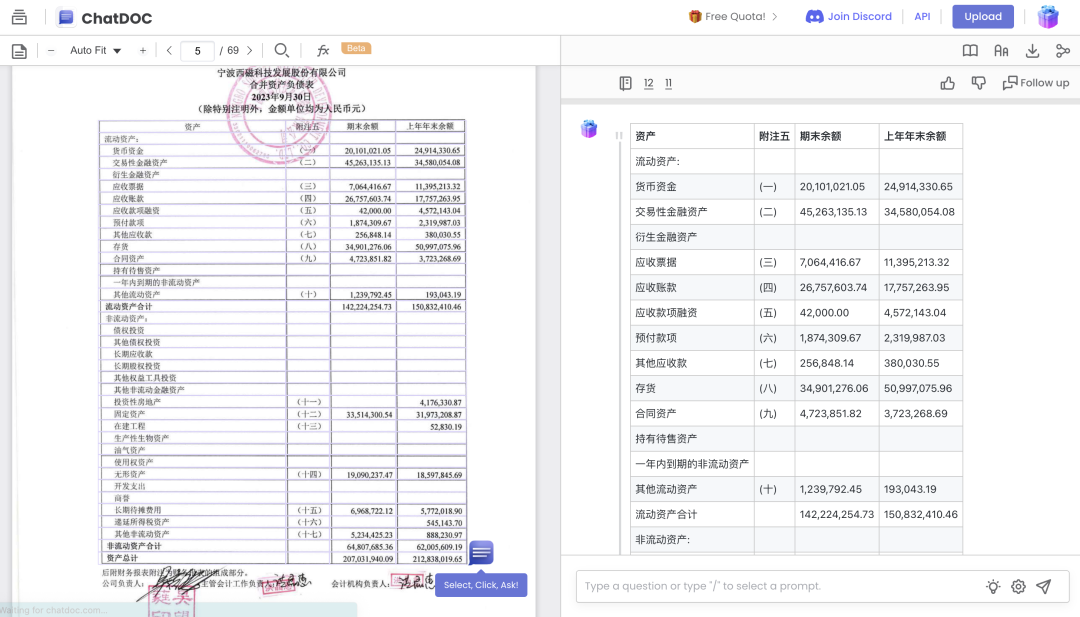Give a thumbs up to the response
This screenshot has width=1080, height=617.
pos(948,84)
